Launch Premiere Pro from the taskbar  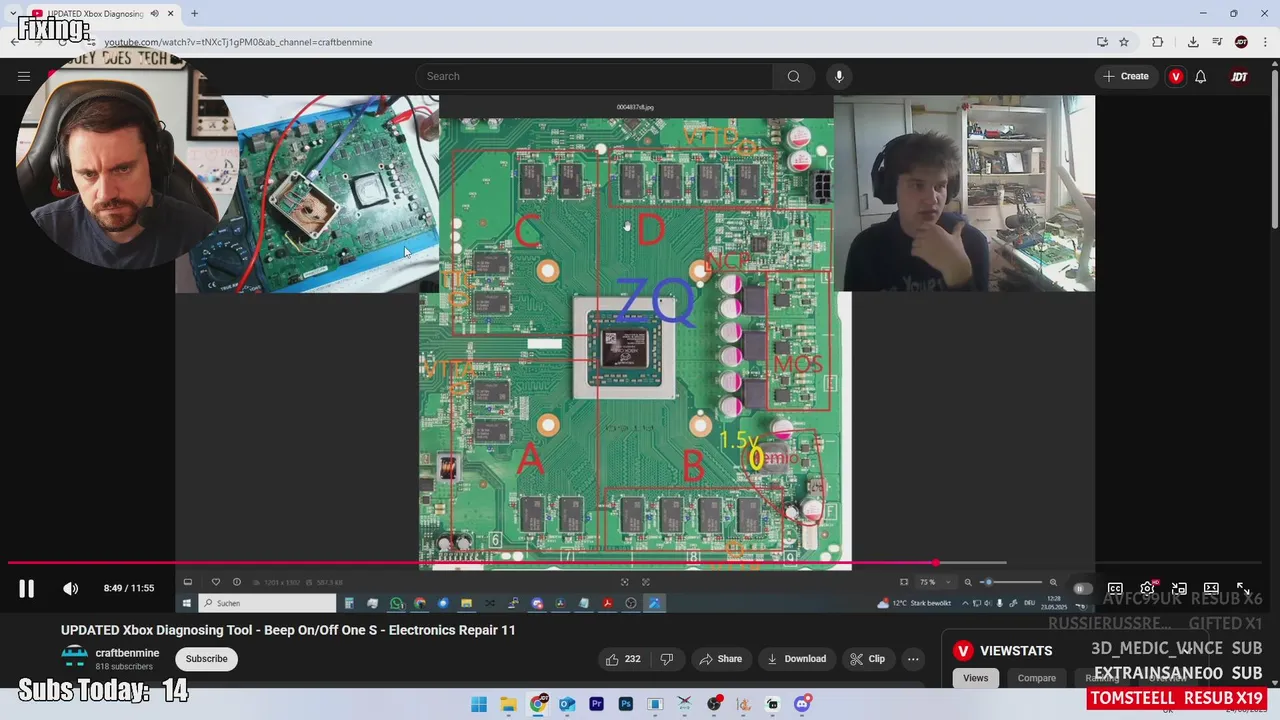coord(596,704)
